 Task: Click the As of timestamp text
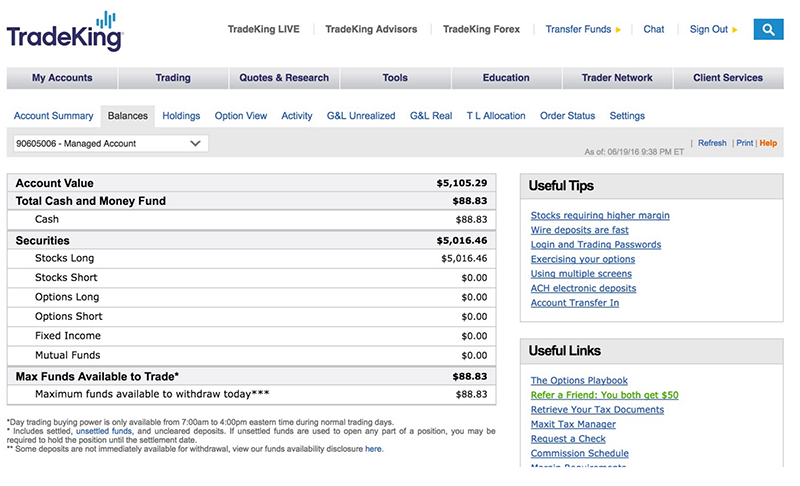[x=634, y=151]
